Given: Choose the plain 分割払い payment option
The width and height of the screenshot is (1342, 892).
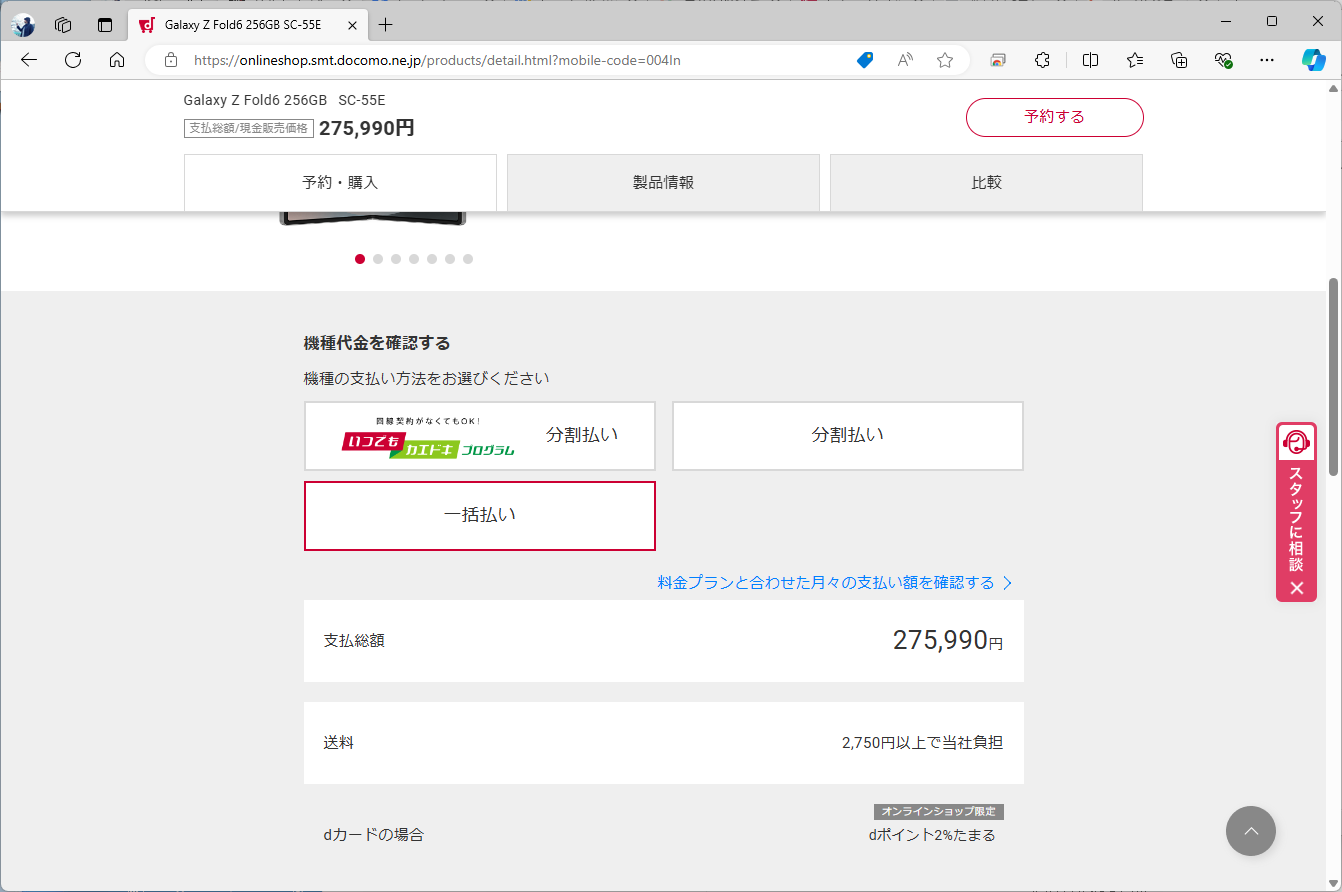Looking at the screenshot, I should (848, 436).
